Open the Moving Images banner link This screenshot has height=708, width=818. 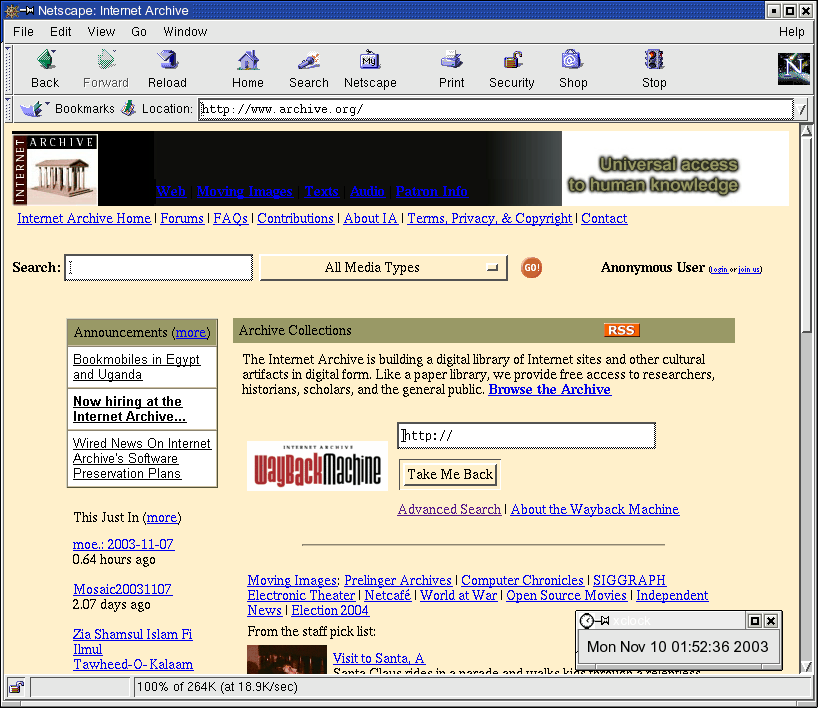245,191
